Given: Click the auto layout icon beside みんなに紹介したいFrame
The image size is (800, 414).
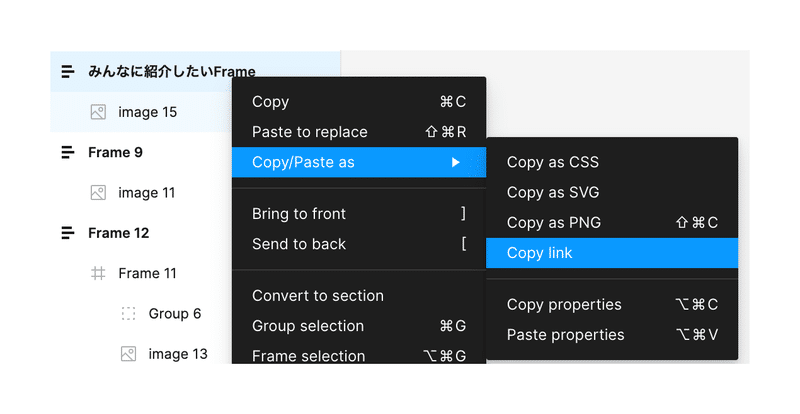Looking at the screenshot, I should (x=68, y=71).
